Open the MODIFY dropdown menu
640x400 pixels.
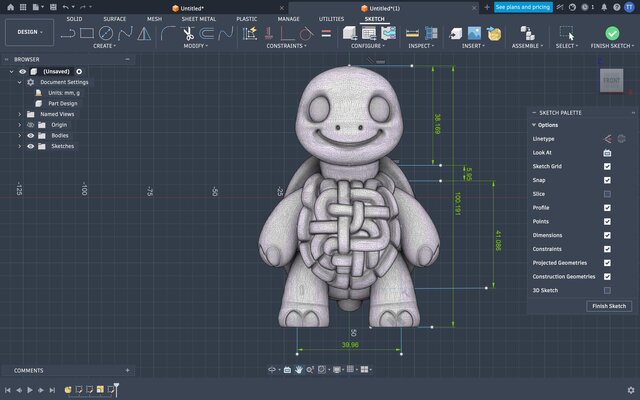[196, 46]
